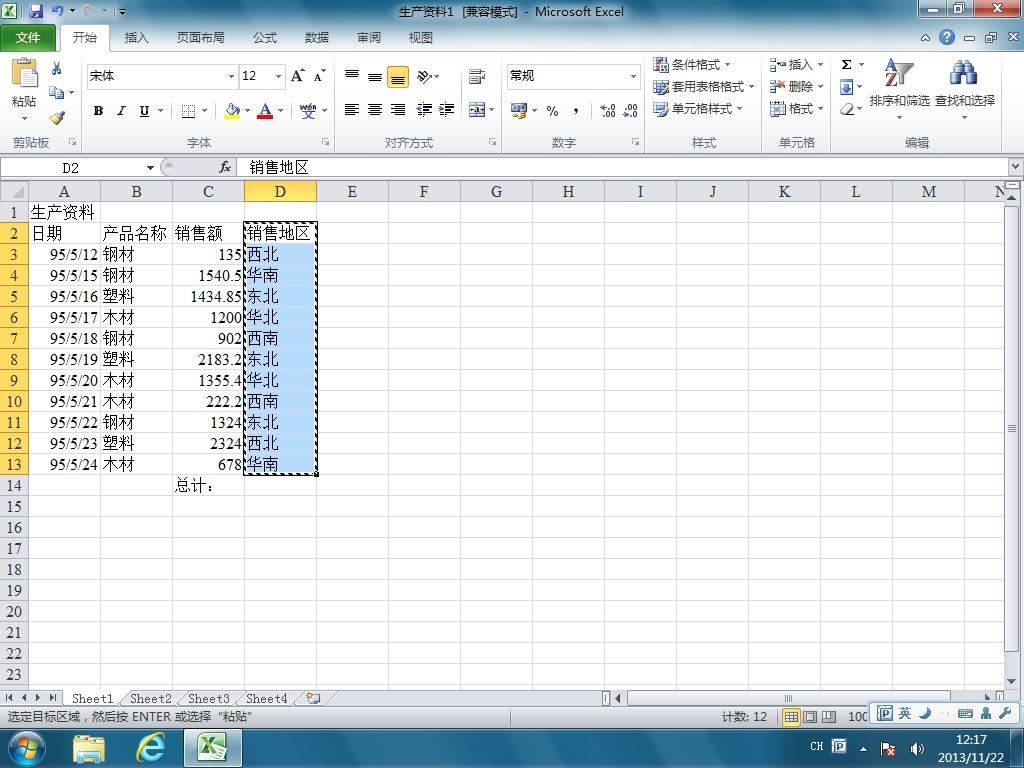This screenshot has width=1024, height=768.
Task: Toggle align text left
Action: point(352,110)
